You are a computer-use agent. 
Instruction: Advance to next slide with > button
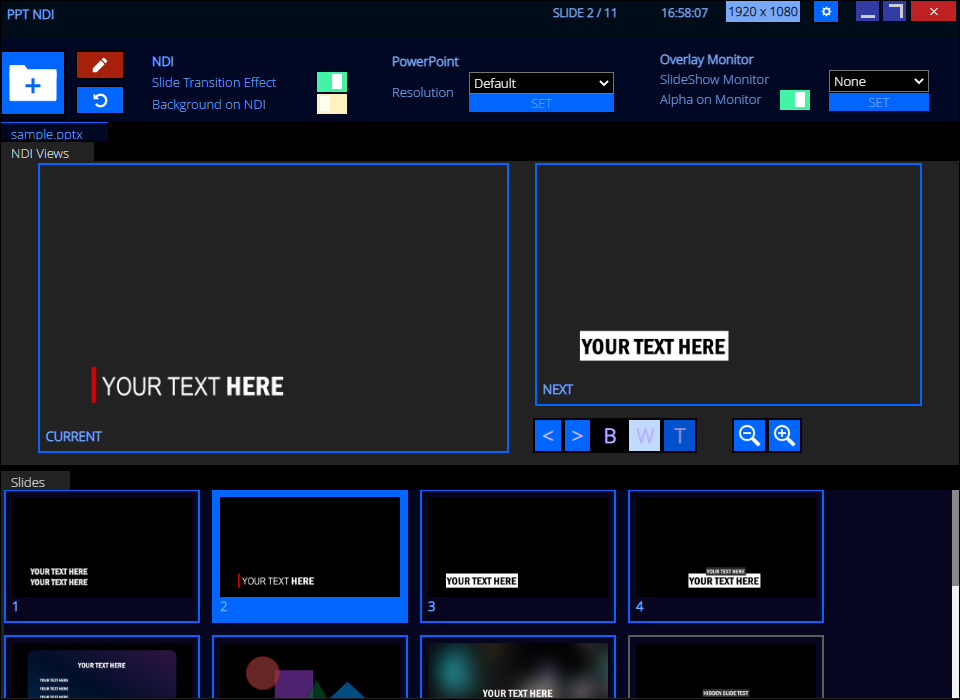coord(577,435)
